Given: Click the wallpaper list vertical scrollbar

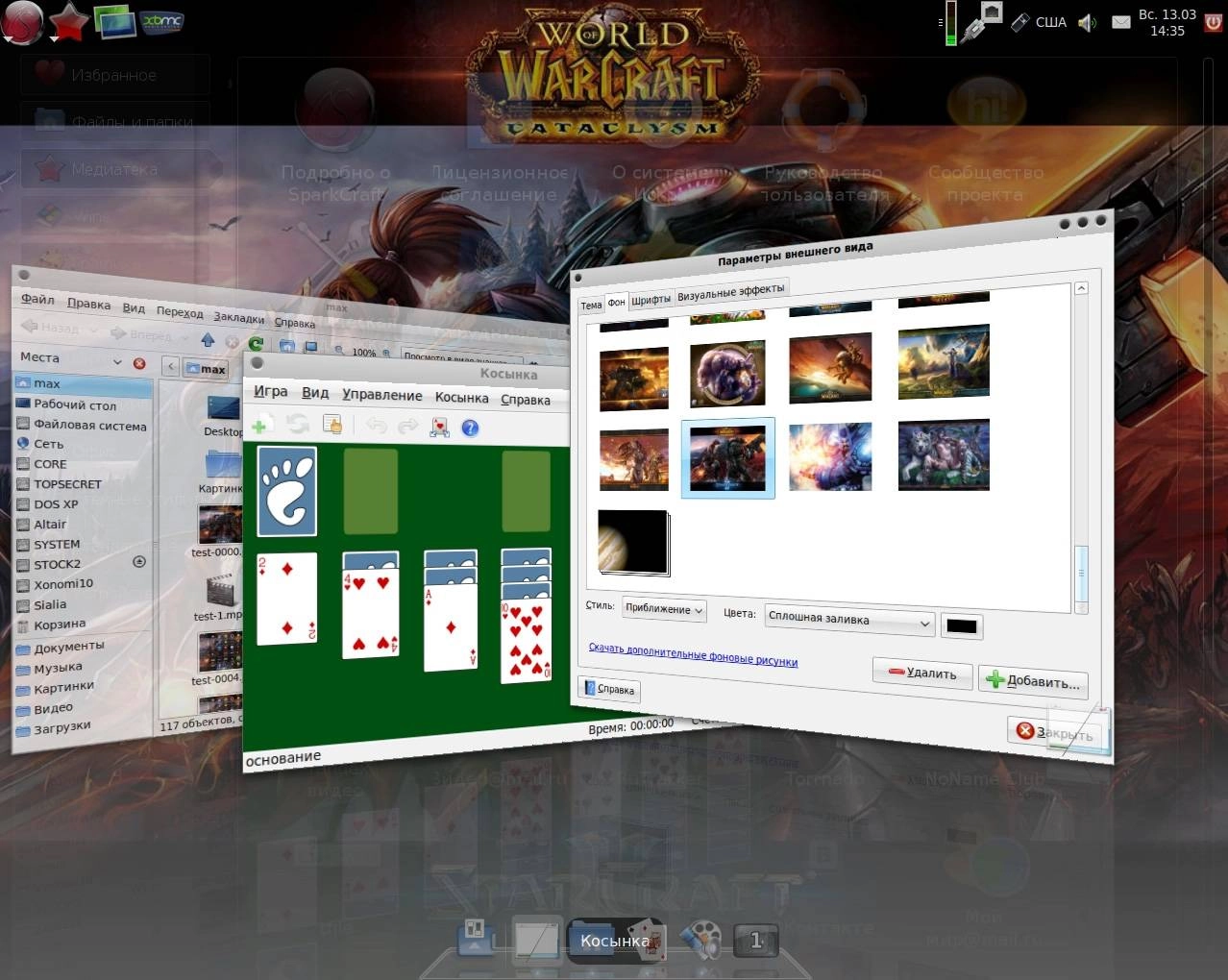Looking at the screenshot, I should coord(1081,447).
